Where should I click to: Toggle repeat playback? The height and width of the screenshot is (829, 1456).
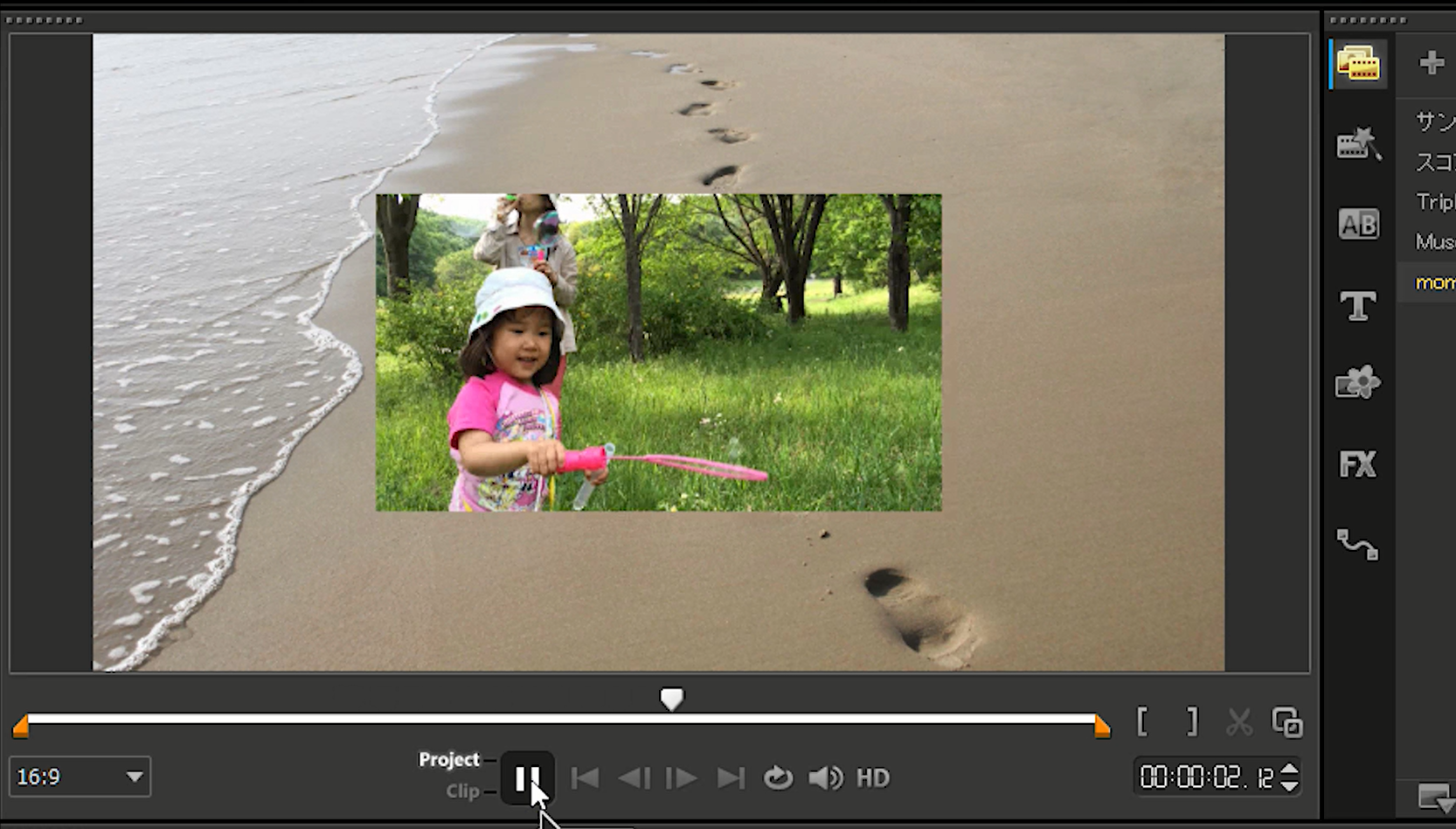click(777, 777)
